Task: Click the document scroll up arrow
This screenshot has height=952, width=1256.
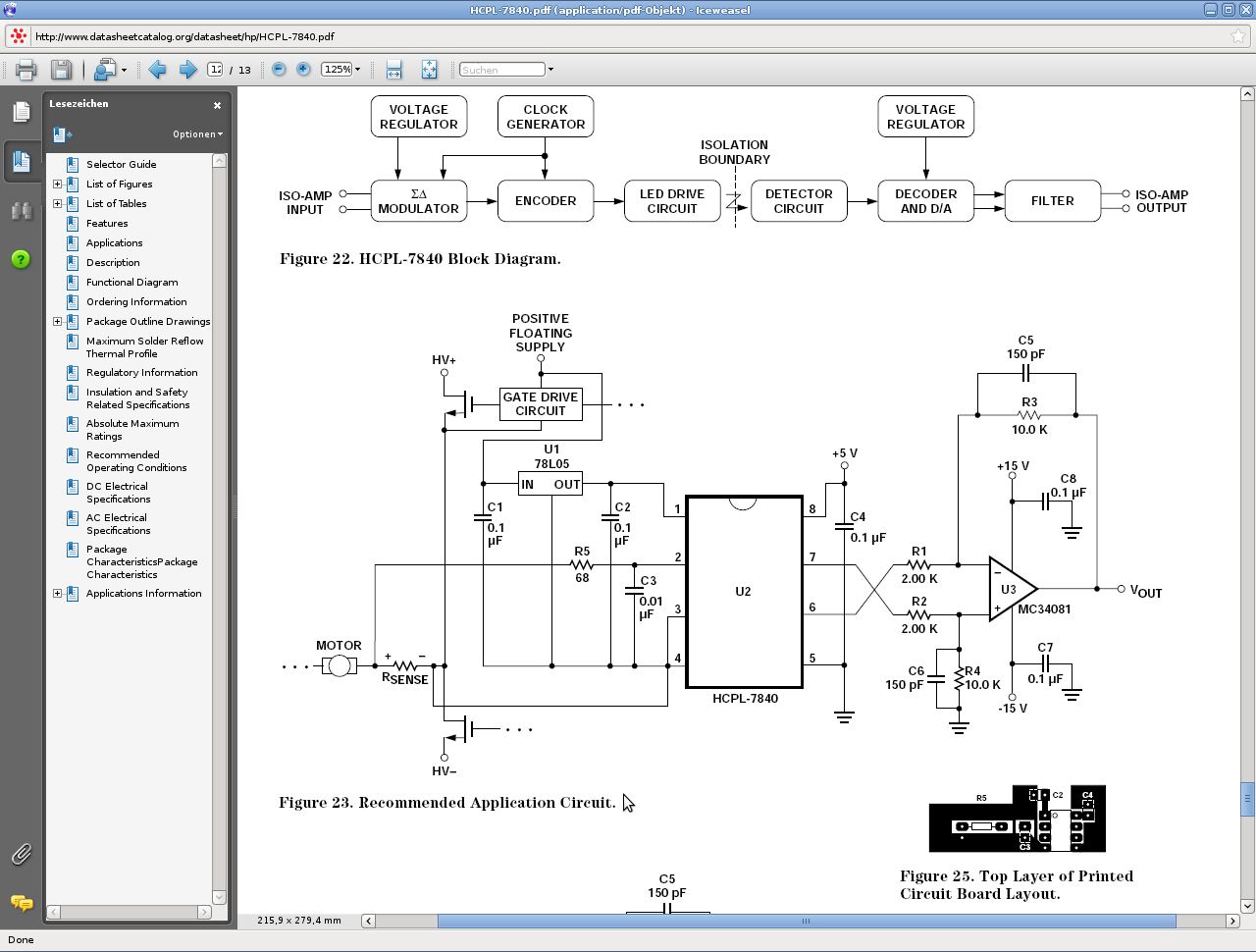Action: pos(1247,94)
